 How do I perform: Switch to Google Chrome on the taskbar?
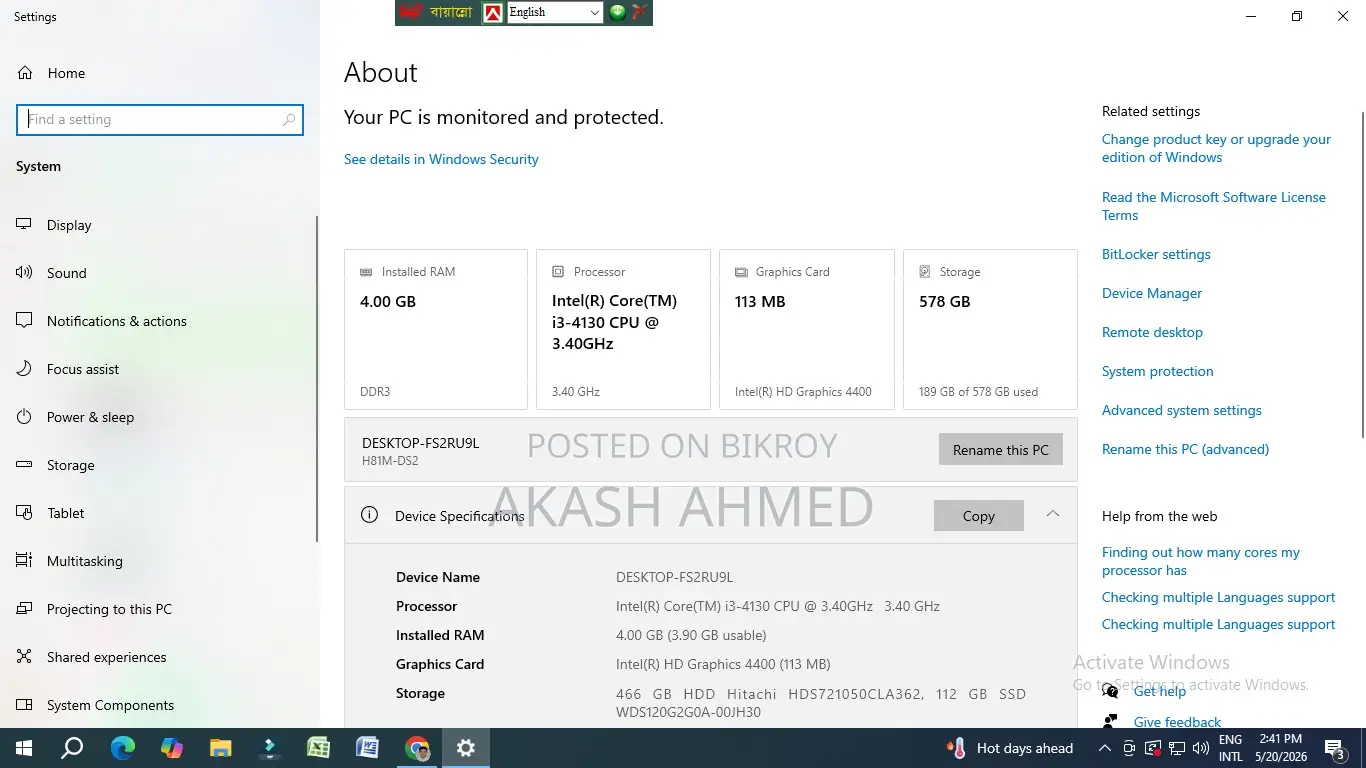click(x=417, y=748)
